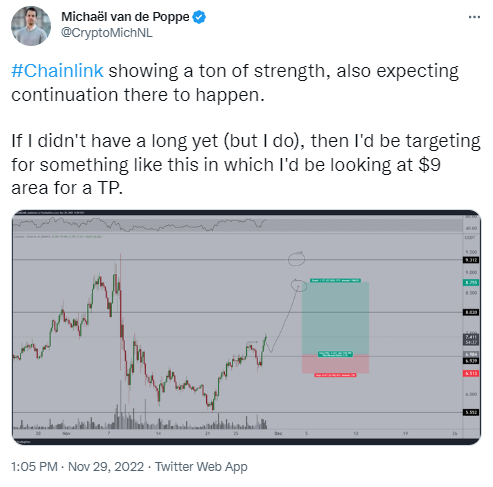Open the 1:05 PM Nov 29, 2022 timestamp

(x=77, y=466)
